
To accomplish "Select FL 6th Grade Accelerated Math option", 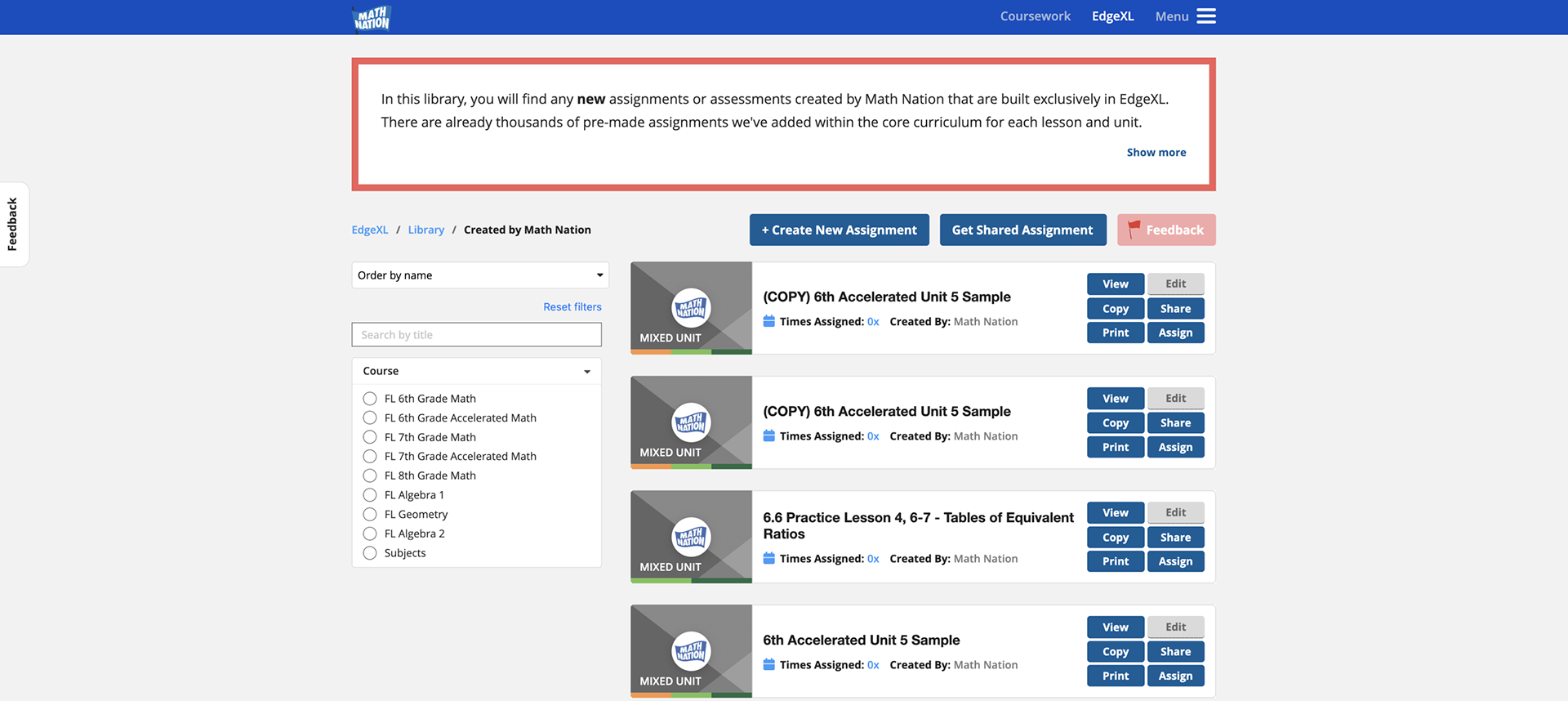I will point(370,417).
